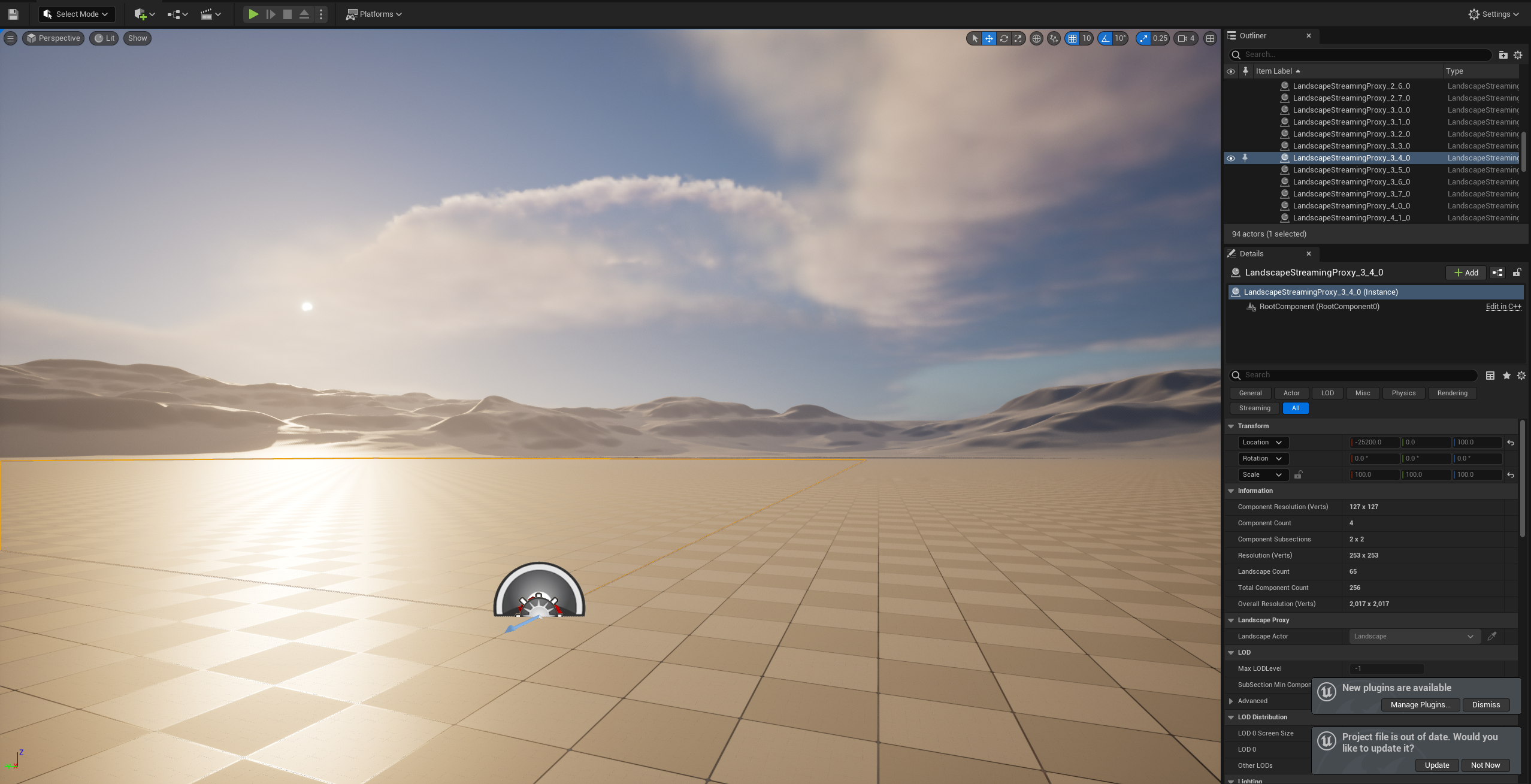Click Edit in C++ link
Viewport: 1531px width, 784px height.
click(x=1503, y=306)
